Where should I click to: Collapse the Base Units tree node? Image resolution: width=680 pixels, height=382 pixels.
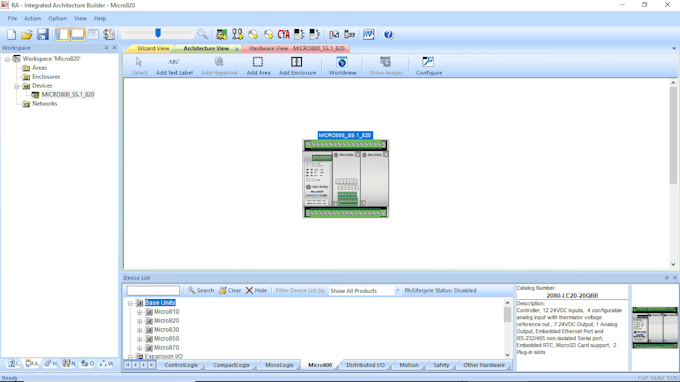coord(130,303)
